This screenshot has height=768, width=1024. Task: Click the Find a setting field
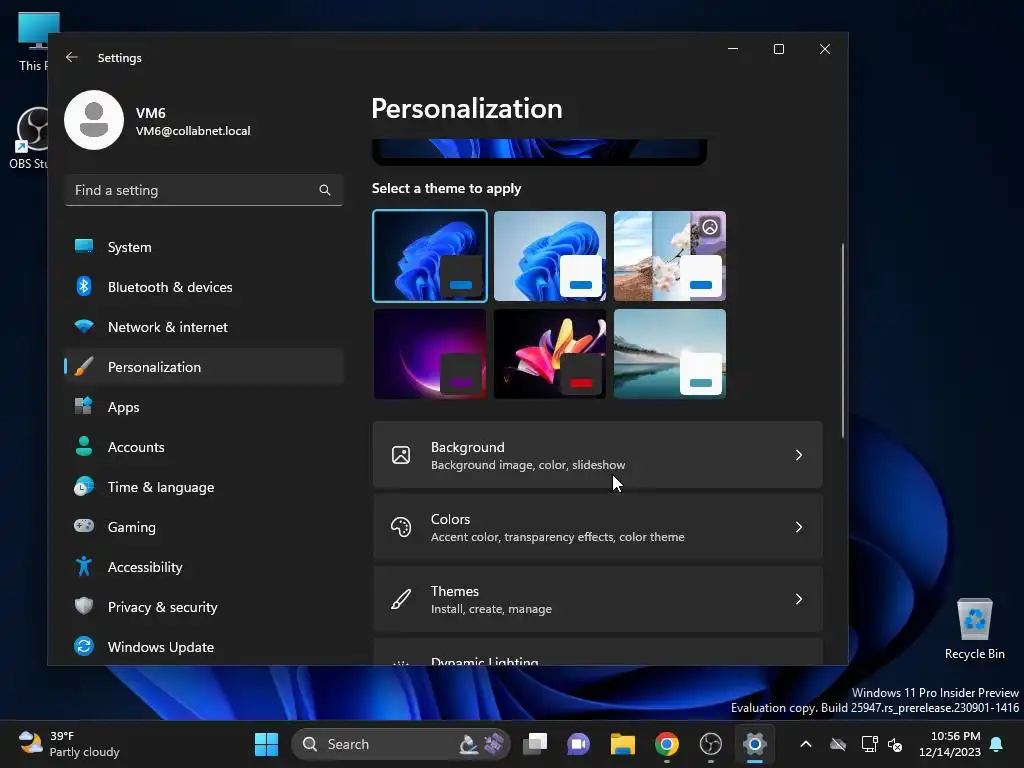(x=204, y=190)
